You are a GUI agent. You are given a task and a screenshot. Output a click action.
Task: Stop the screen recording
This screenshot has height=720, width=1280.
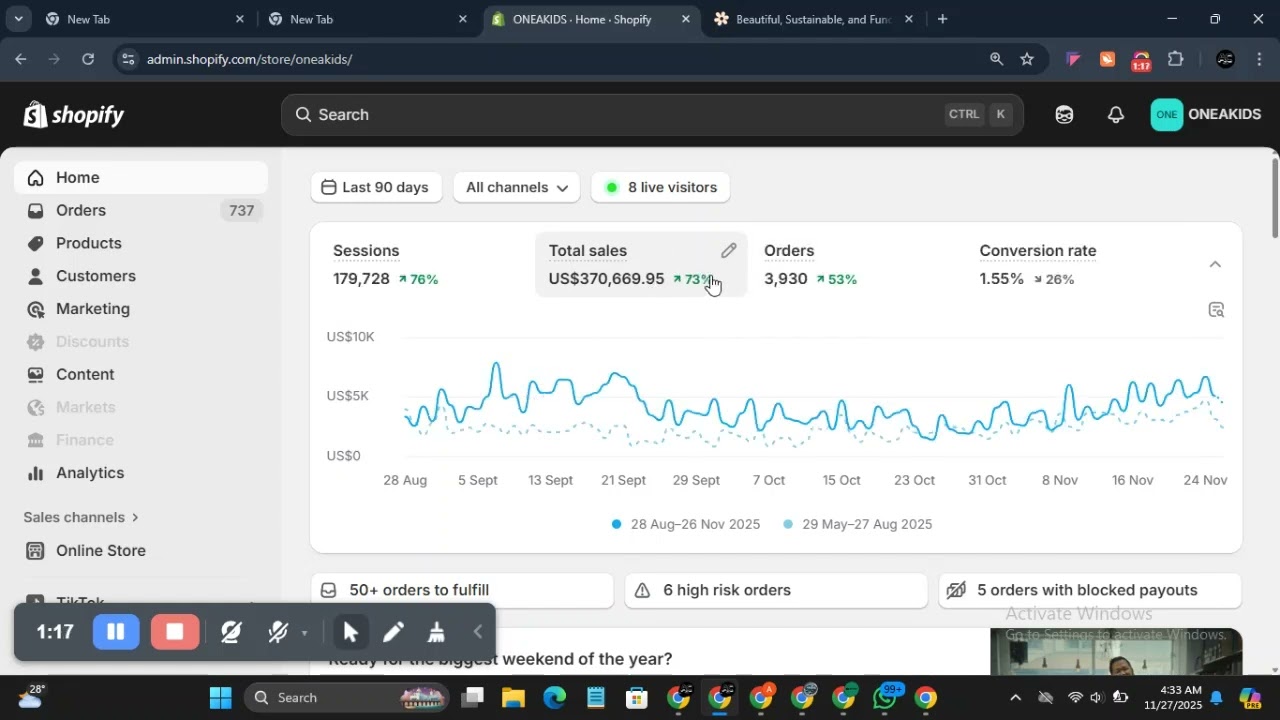coord(175,631)
